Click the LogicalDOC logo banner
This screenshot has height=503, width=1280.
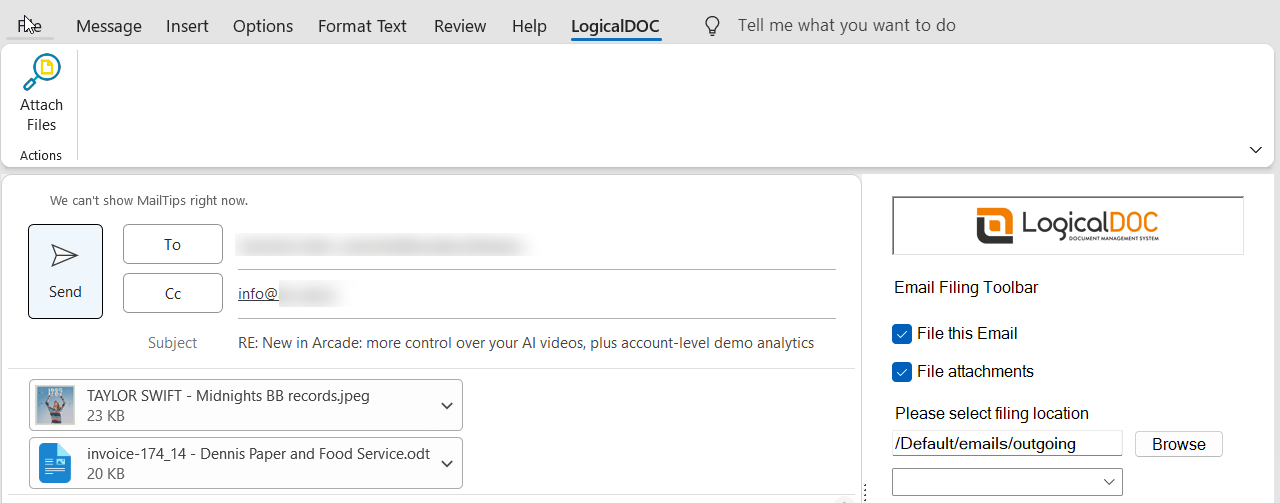click(x=1068, y=225)
